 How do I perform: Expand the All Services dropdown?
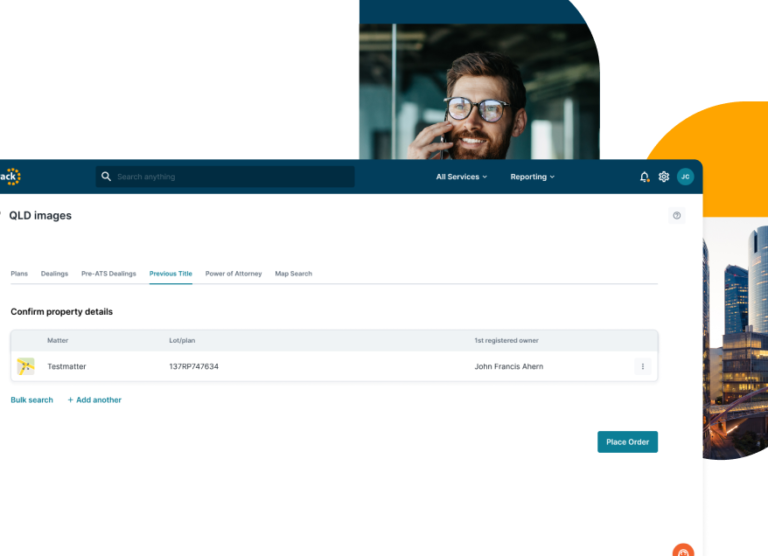point(461,177)
